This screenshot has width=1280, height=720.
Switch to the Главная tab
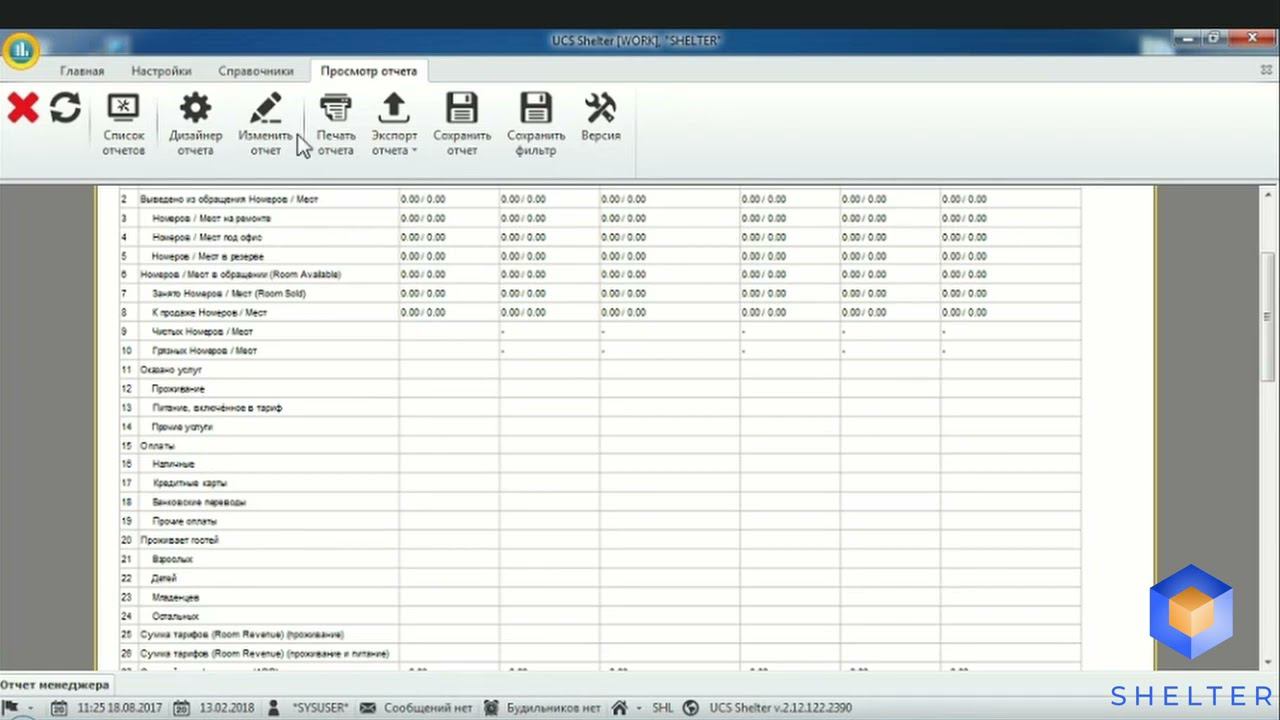tap(82, 71)
